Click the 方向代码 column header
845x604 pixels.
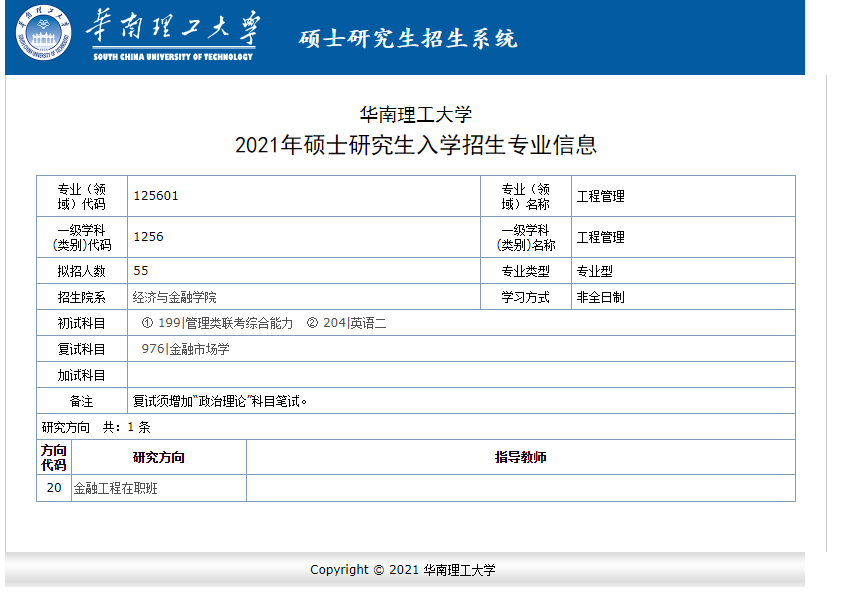(54, 457)
